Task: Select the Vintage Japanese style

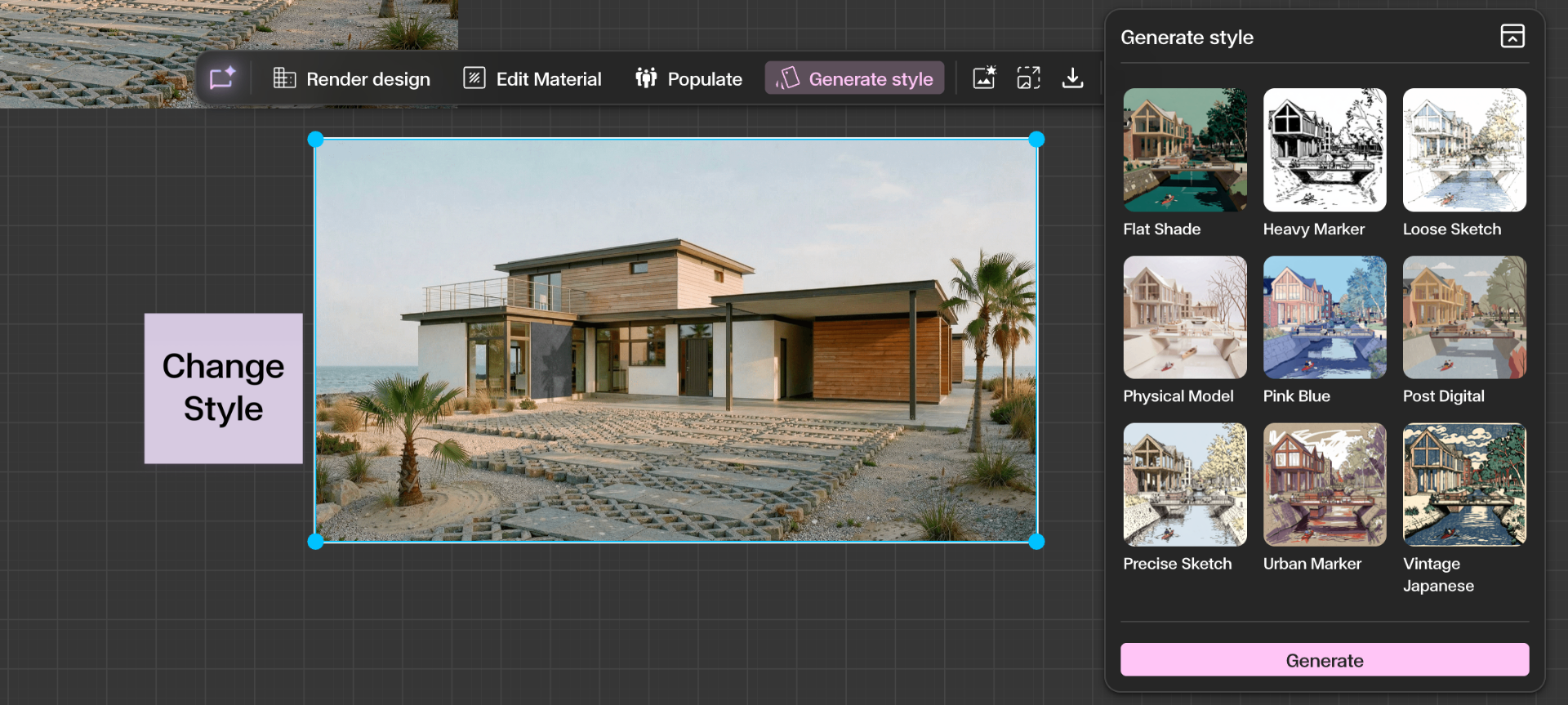Action: (1463, 484)
